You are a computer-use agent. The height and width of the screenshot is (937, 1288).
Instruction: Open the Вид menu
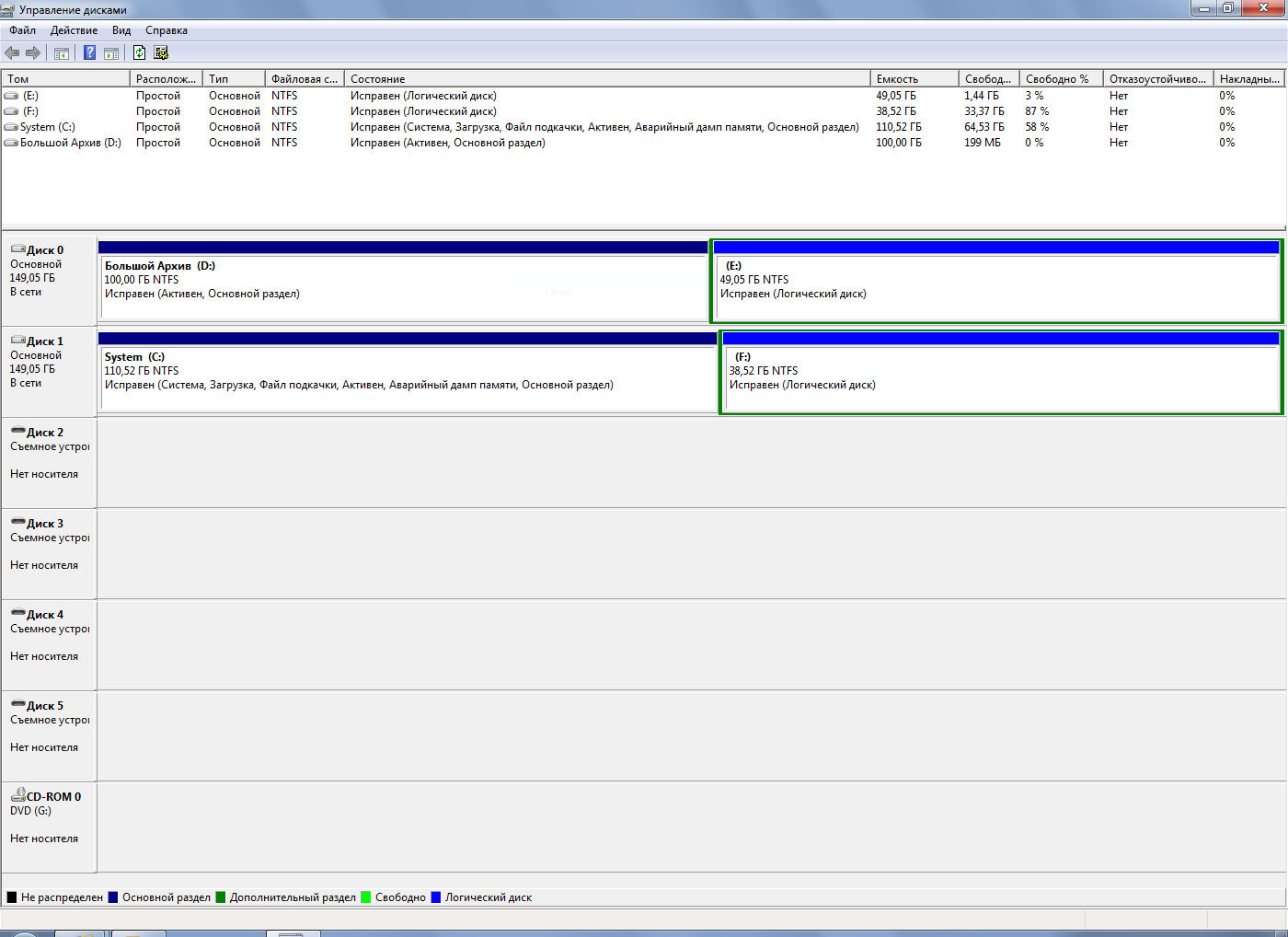[x=121, y=30]
